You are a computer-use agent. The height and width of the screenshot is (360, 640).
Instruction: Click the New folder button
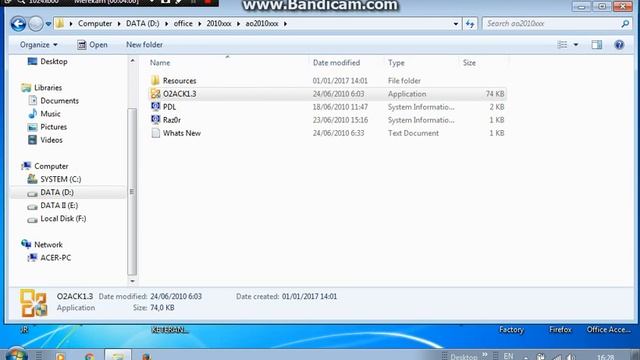(144, 44)
